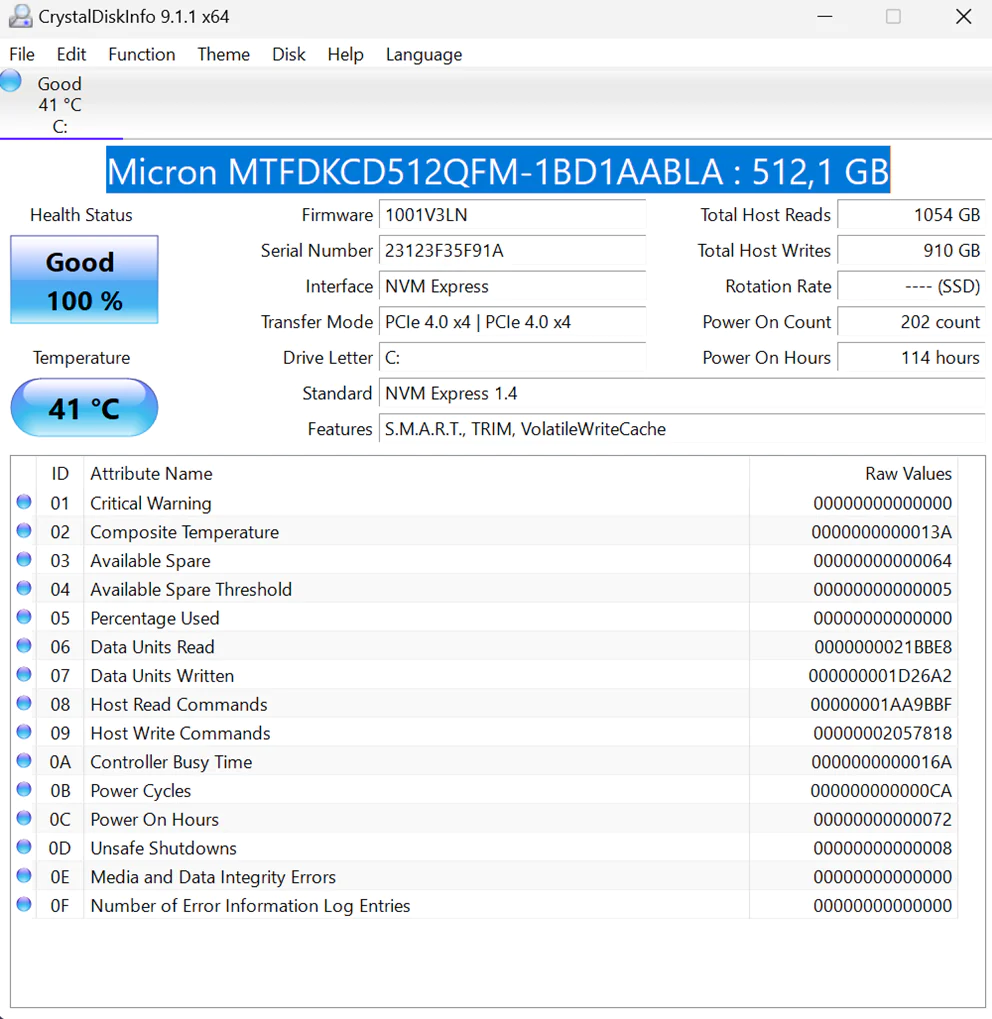992x1019 pixels.
Task: Click raw value 000000001D26A2
Action: [x=880, y=676]
